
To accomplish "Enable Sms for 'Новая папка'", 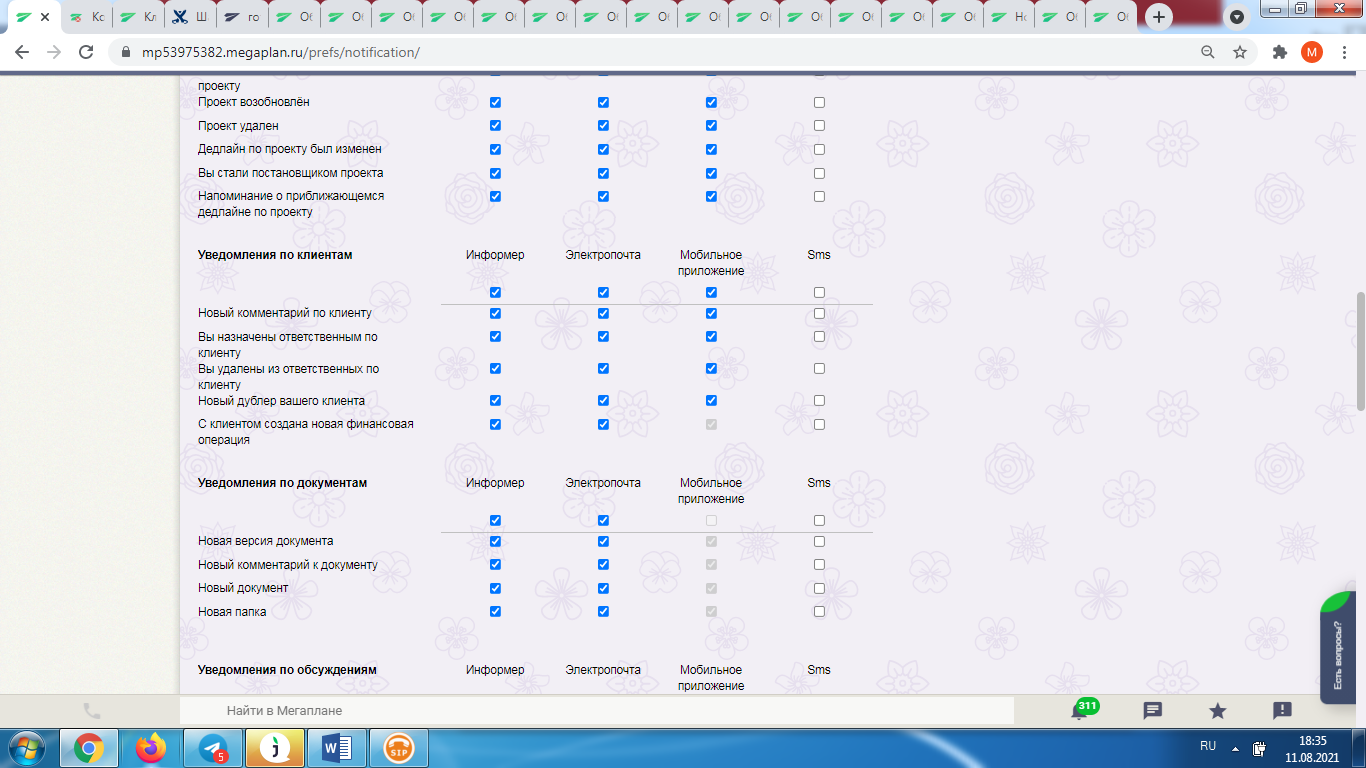I will click(x=819, y=612).
